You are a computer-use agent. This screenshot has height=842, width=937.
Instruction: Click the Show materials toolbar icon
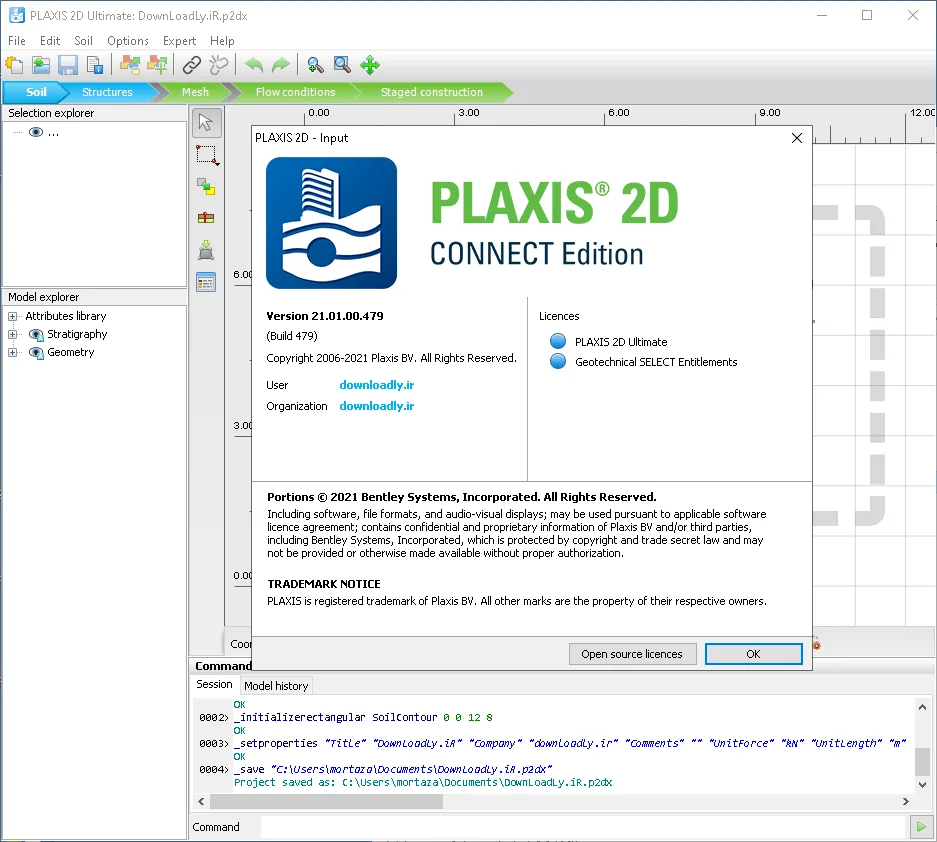[x=130, y=65]
